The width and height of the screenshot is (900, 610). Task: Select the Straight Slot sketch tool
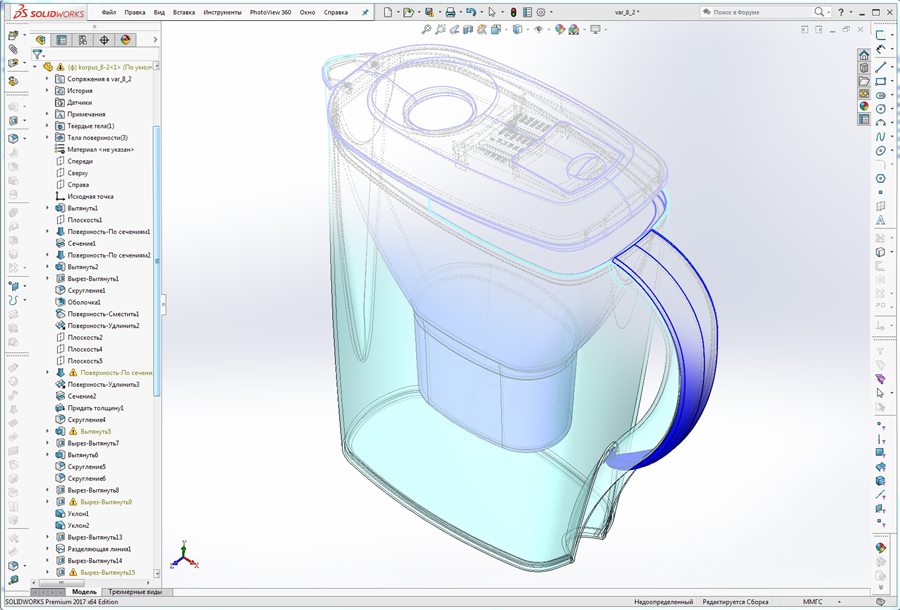pos(880,95)
